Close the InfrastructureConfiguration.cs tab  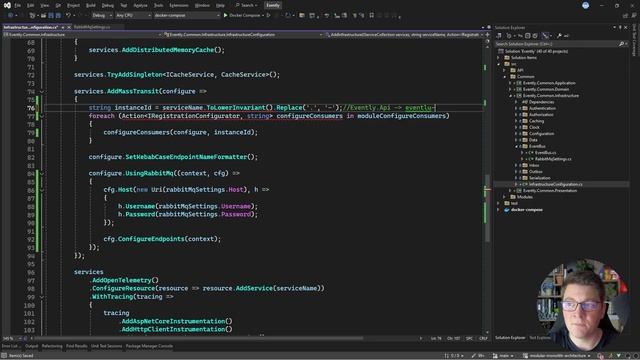click(x=69, y=27)
